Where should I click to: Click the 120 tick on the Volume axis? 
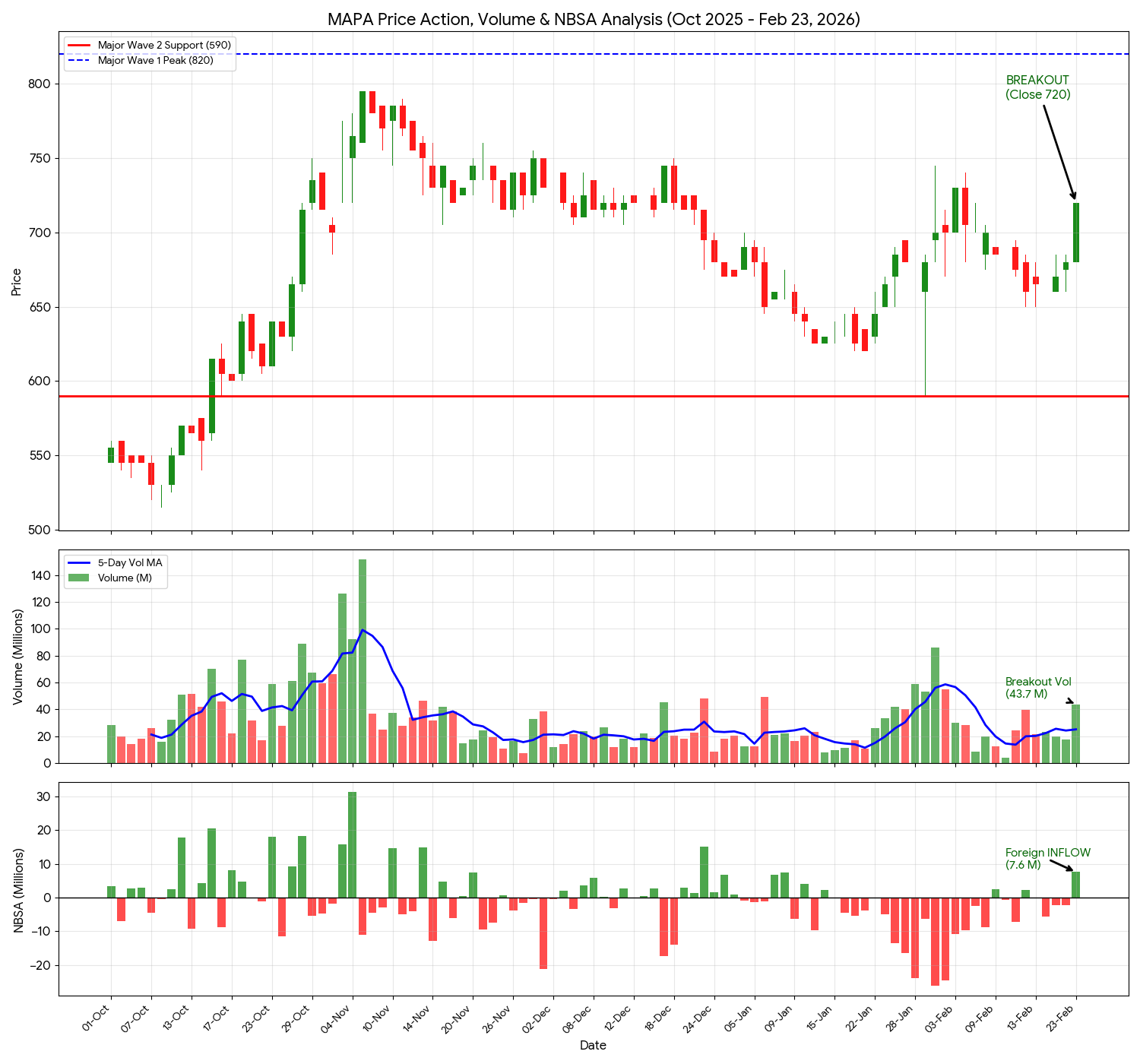point(42,603)
